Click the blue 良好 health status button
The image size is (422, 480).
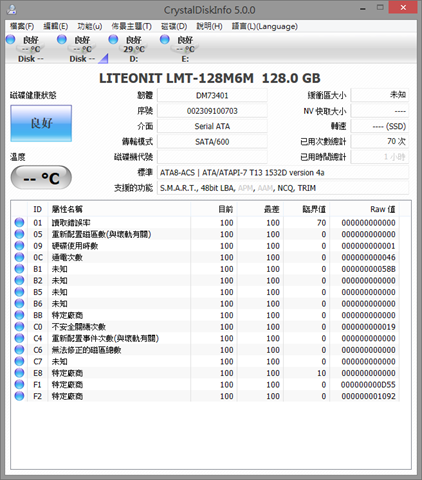(41, 123)
